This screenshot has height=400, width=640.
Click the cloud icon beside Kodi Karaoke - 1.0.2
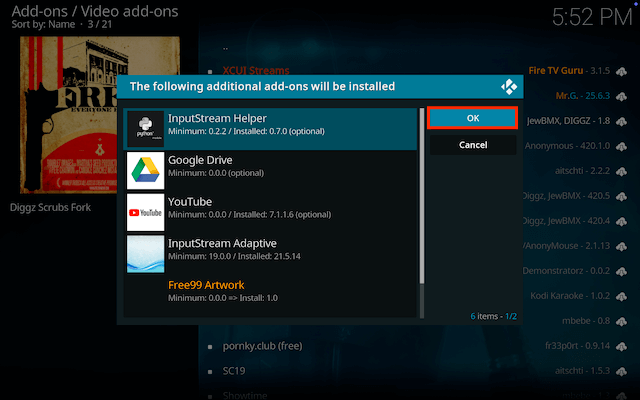click(x=621, y=296)
